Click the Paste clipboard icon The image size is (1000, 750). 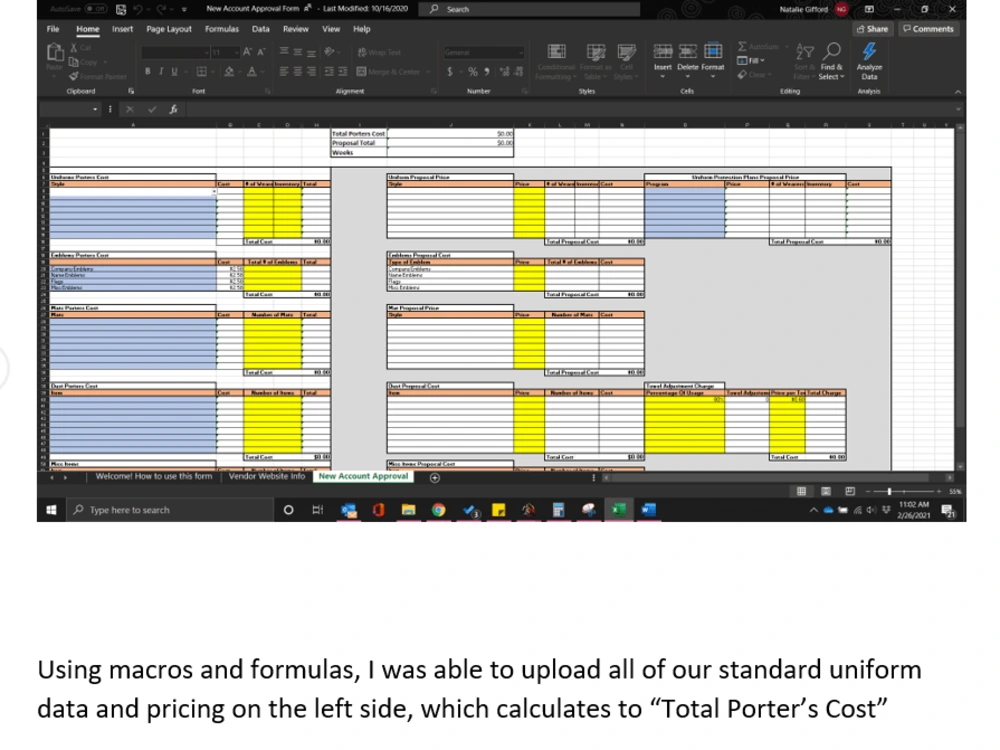(55, 52)
